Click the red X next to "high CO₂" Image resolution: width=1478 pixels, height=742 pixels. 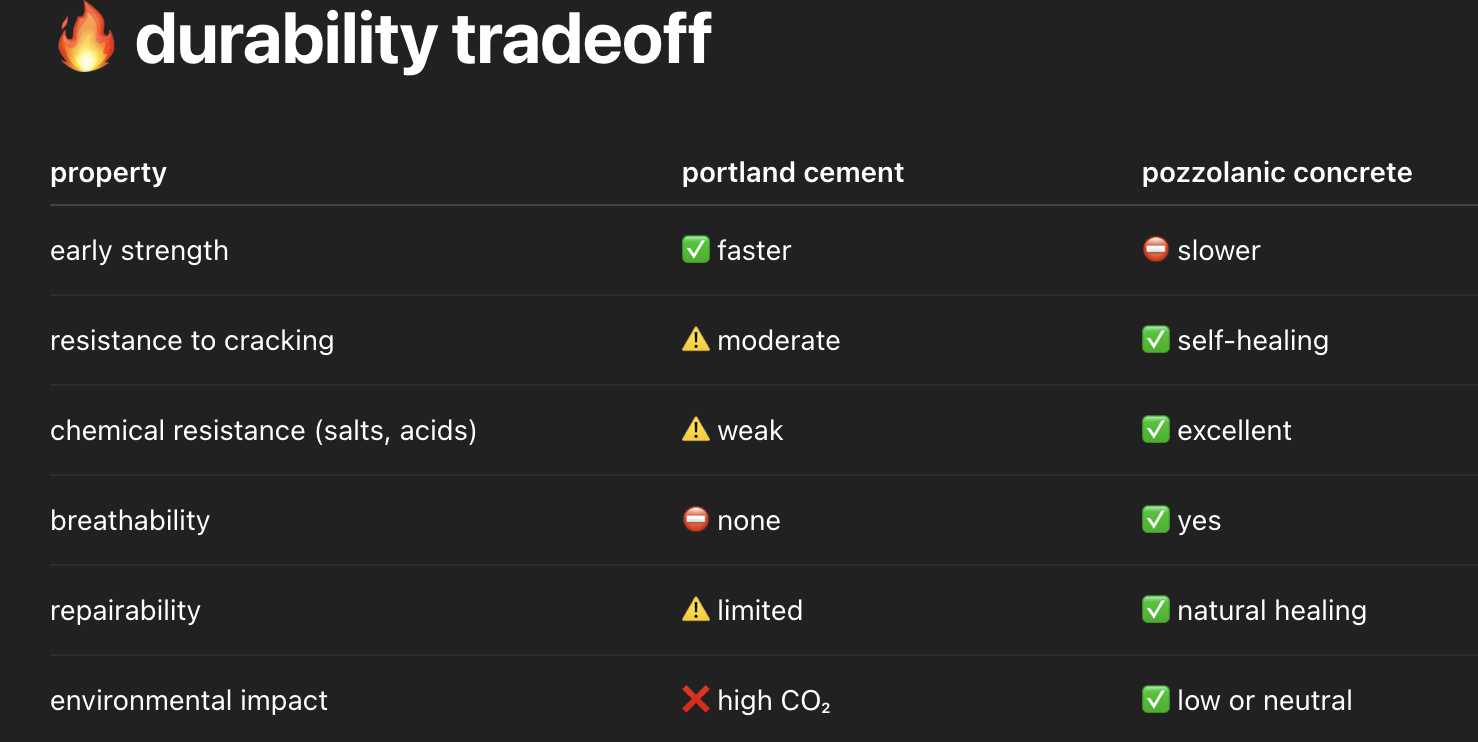695,700
